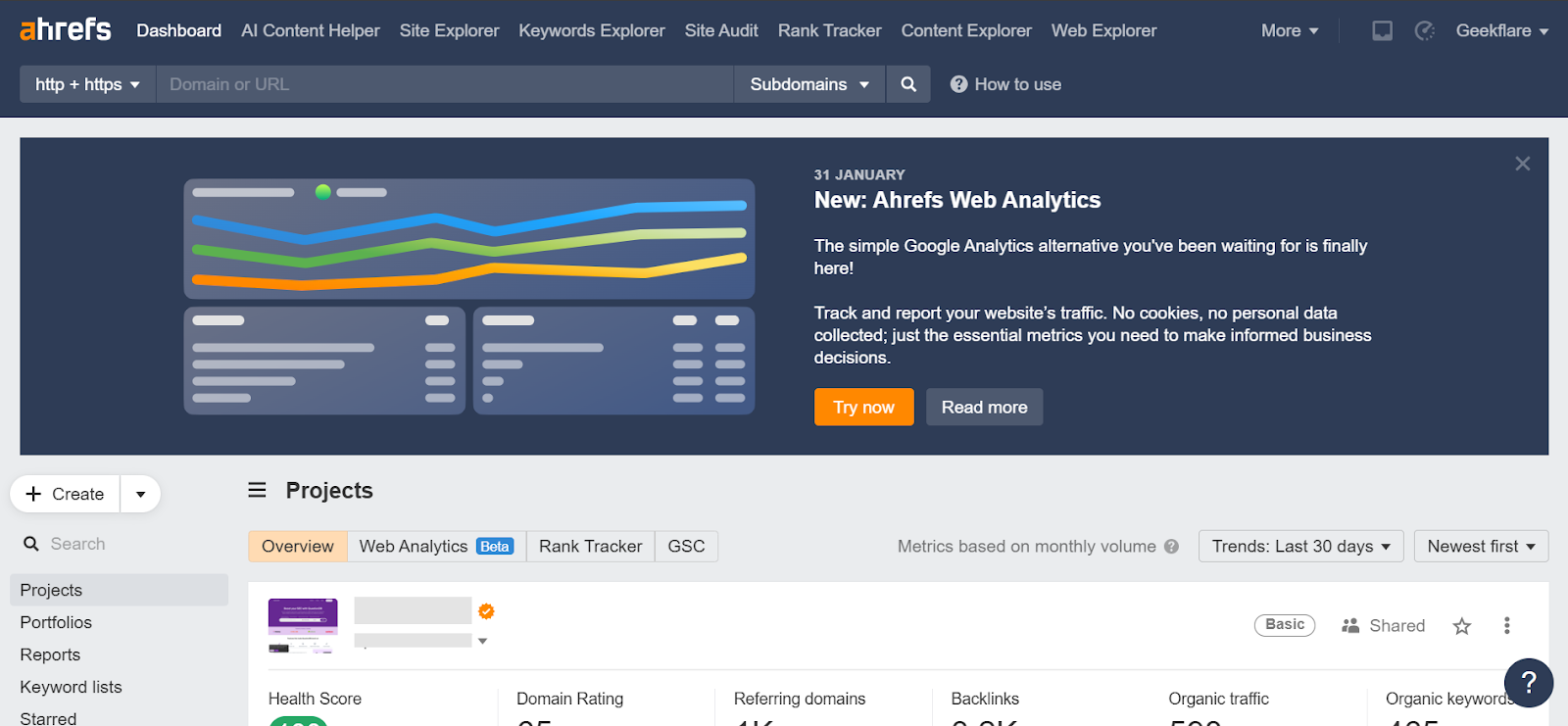The width and height of the screenshot is (1568, 726).
Task: Open the Create dropdown arrow
Action: click(141, 494)
